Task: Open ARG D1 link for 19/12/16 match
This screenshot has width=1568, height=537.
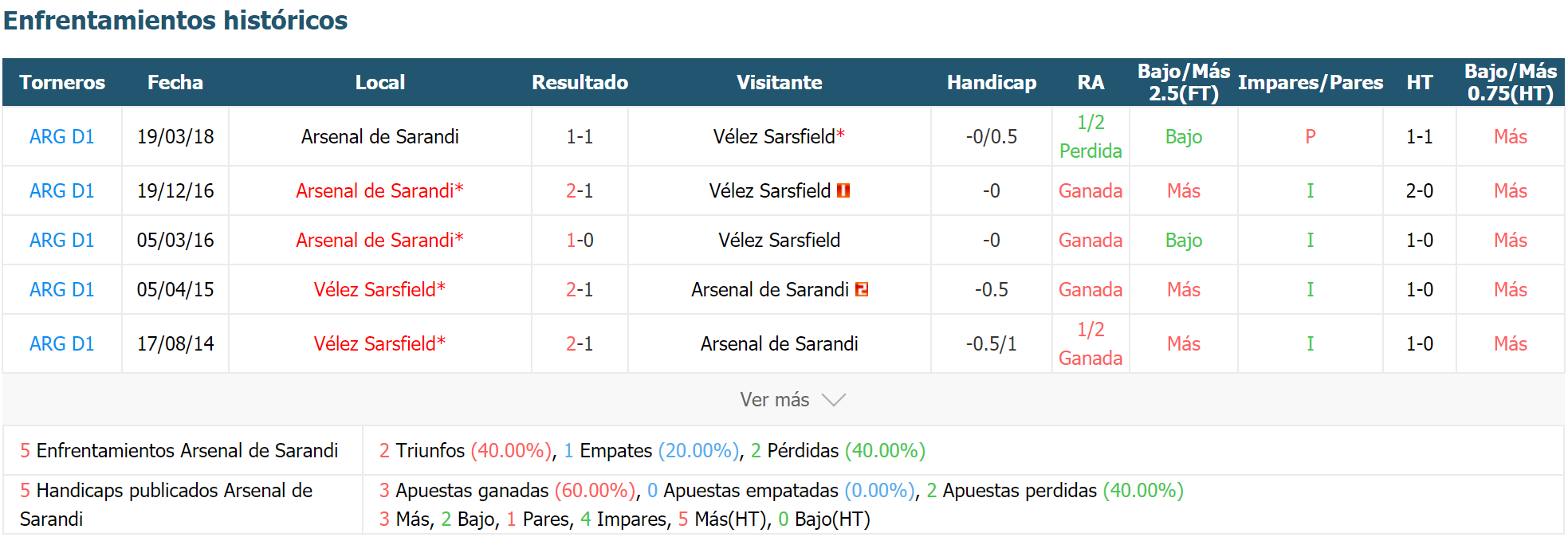Action: point(62,190)
